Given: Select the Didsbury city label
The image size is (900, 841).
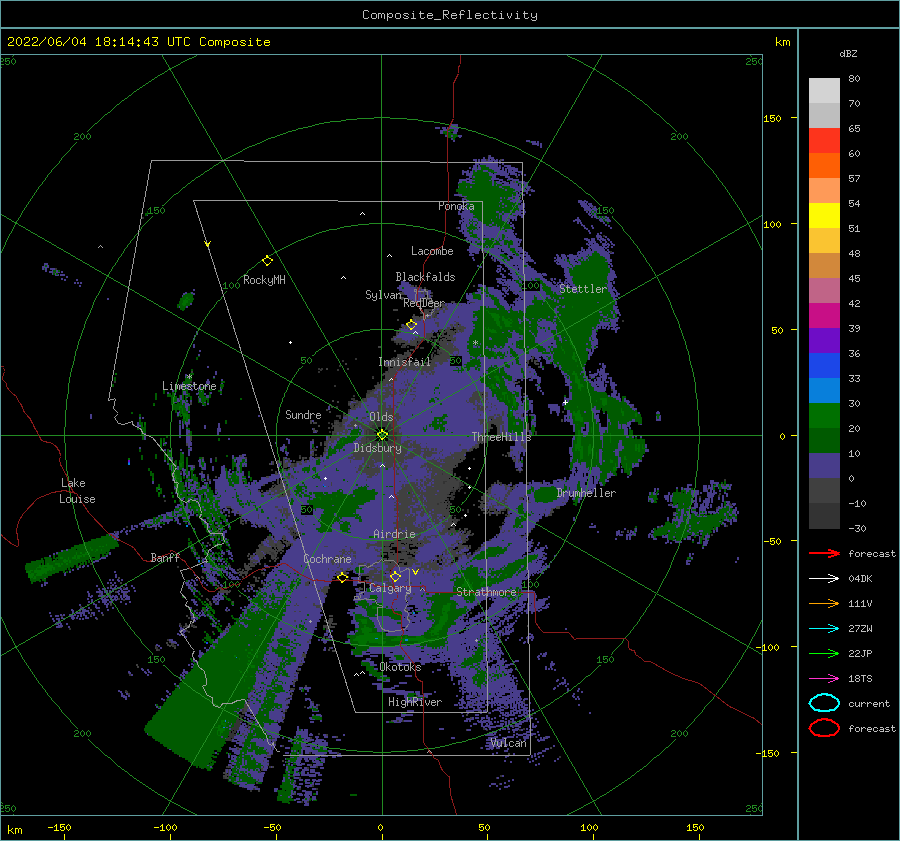Looking at the screenshot, I should click(x=377, y=448).
